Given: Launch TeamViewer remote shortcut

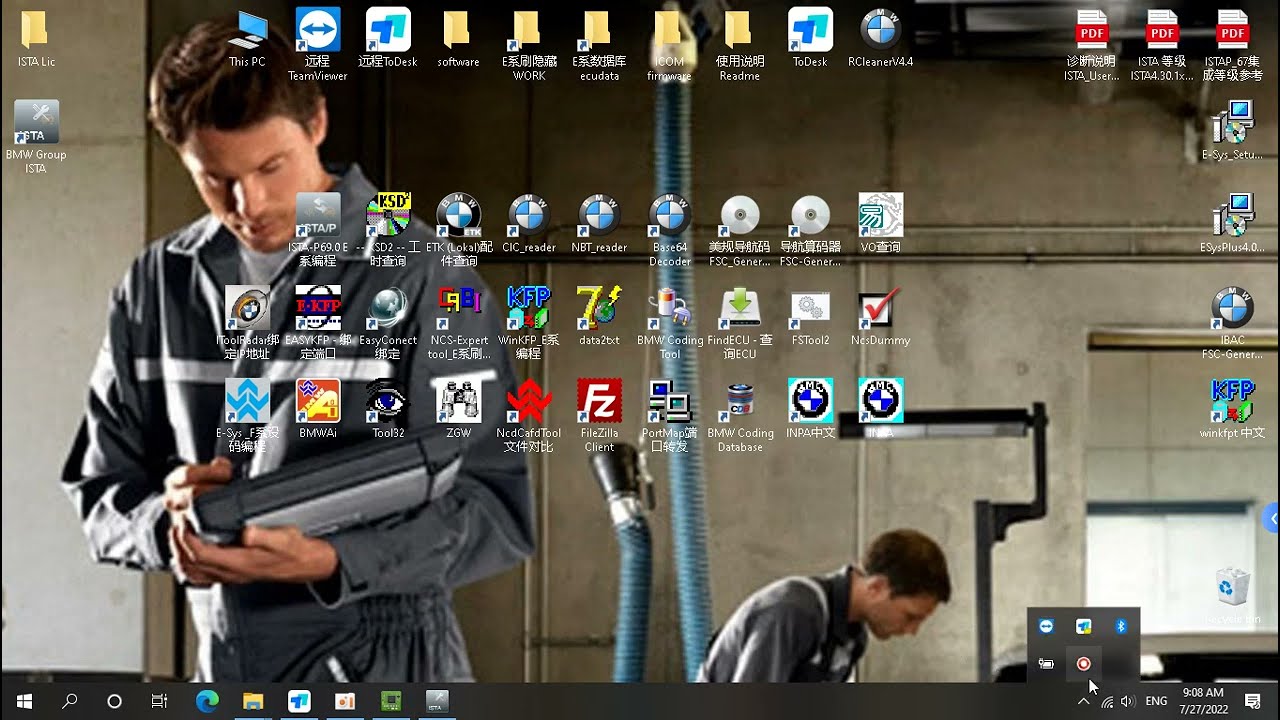Looking at the screenshot, I should click(x=318, y=44).
